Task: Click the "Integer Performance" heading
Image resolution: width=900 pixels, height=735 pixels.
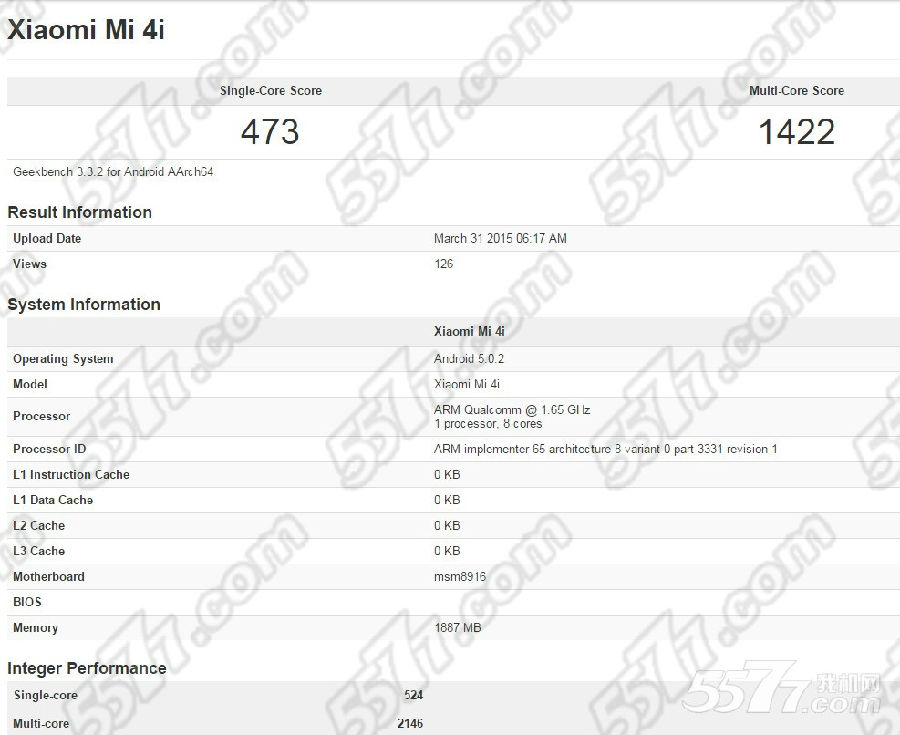Action: tap(87, 668)
